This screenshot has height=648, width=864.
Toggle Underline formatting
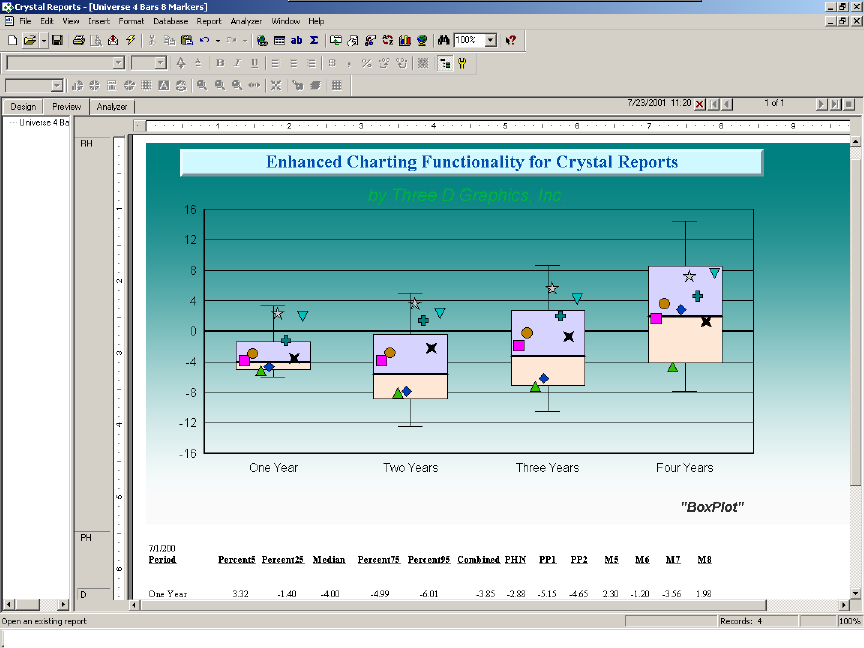255,63
